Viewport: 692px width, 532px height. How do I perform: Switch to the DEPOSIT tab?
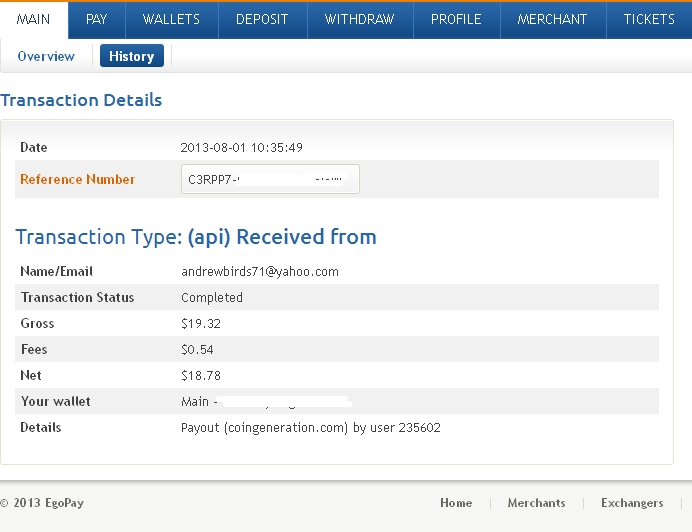click(x=262, y=19)
